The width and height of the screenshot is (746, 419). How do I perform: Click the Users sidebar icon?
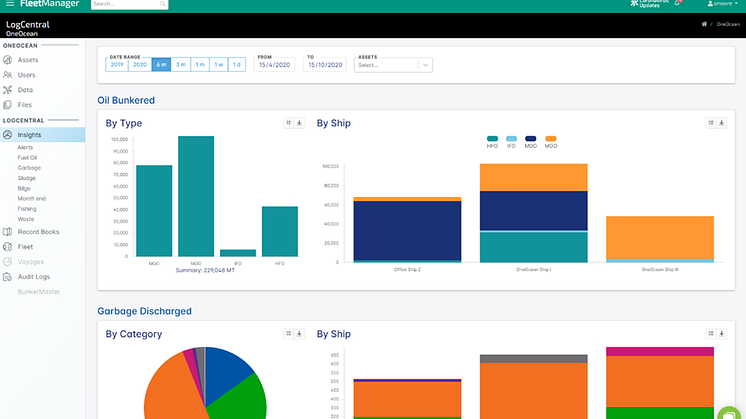tap(8, 75)
